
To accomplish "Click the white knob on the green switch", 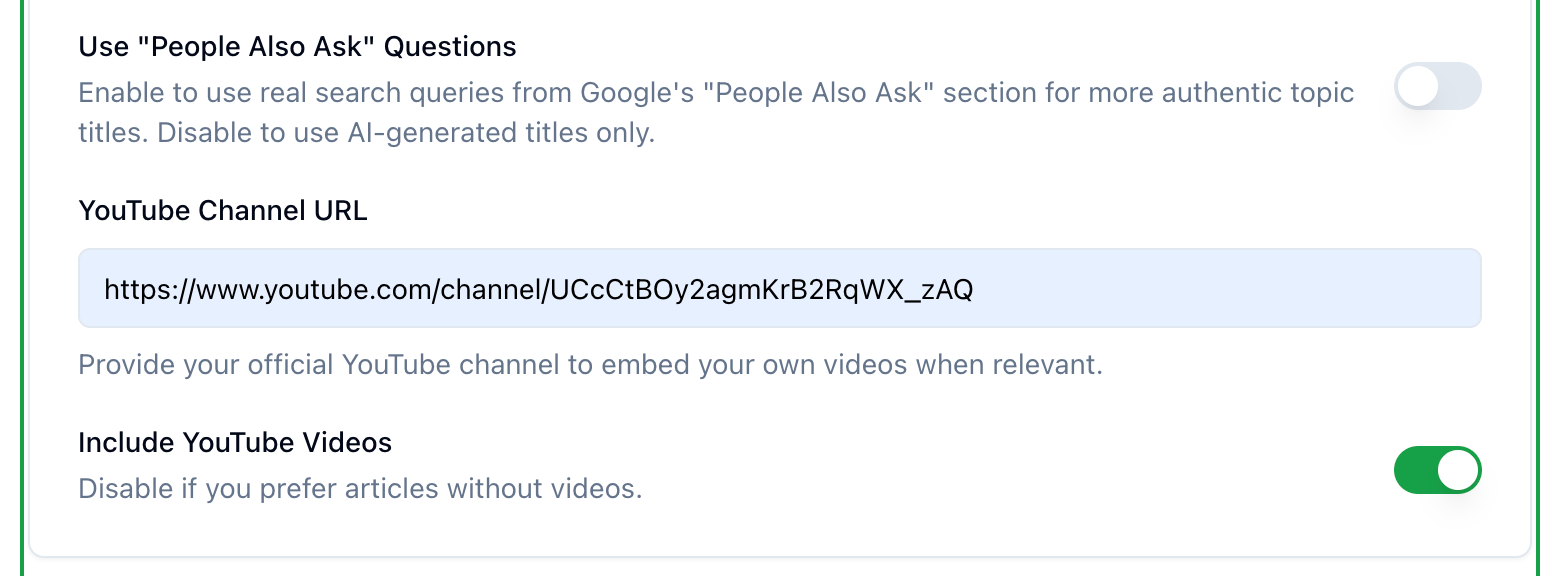I will 1458,470.
